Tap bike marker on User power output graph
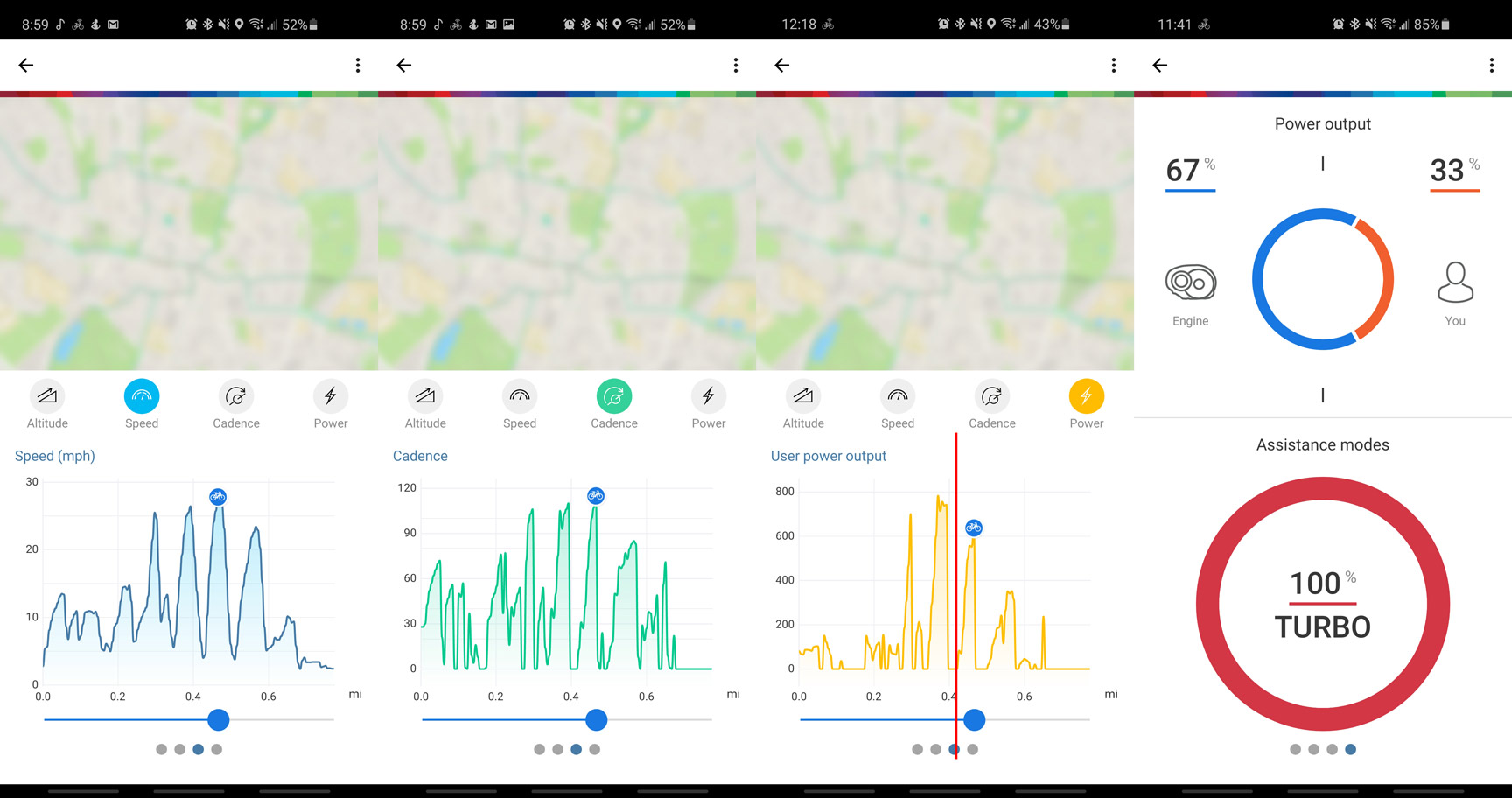This screenshot has height=798, width=1512. coord(974,528)
